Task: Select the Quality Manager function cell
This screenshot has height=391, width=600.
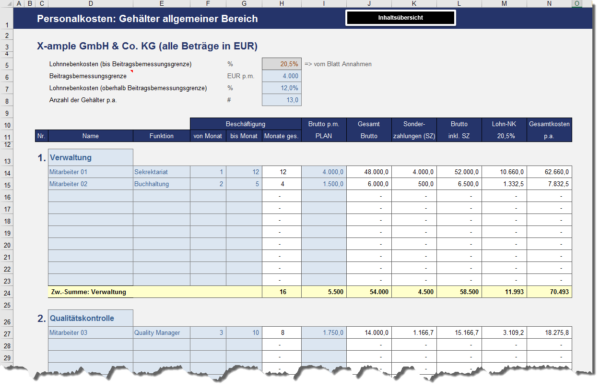Action: (x=161, y=333)
